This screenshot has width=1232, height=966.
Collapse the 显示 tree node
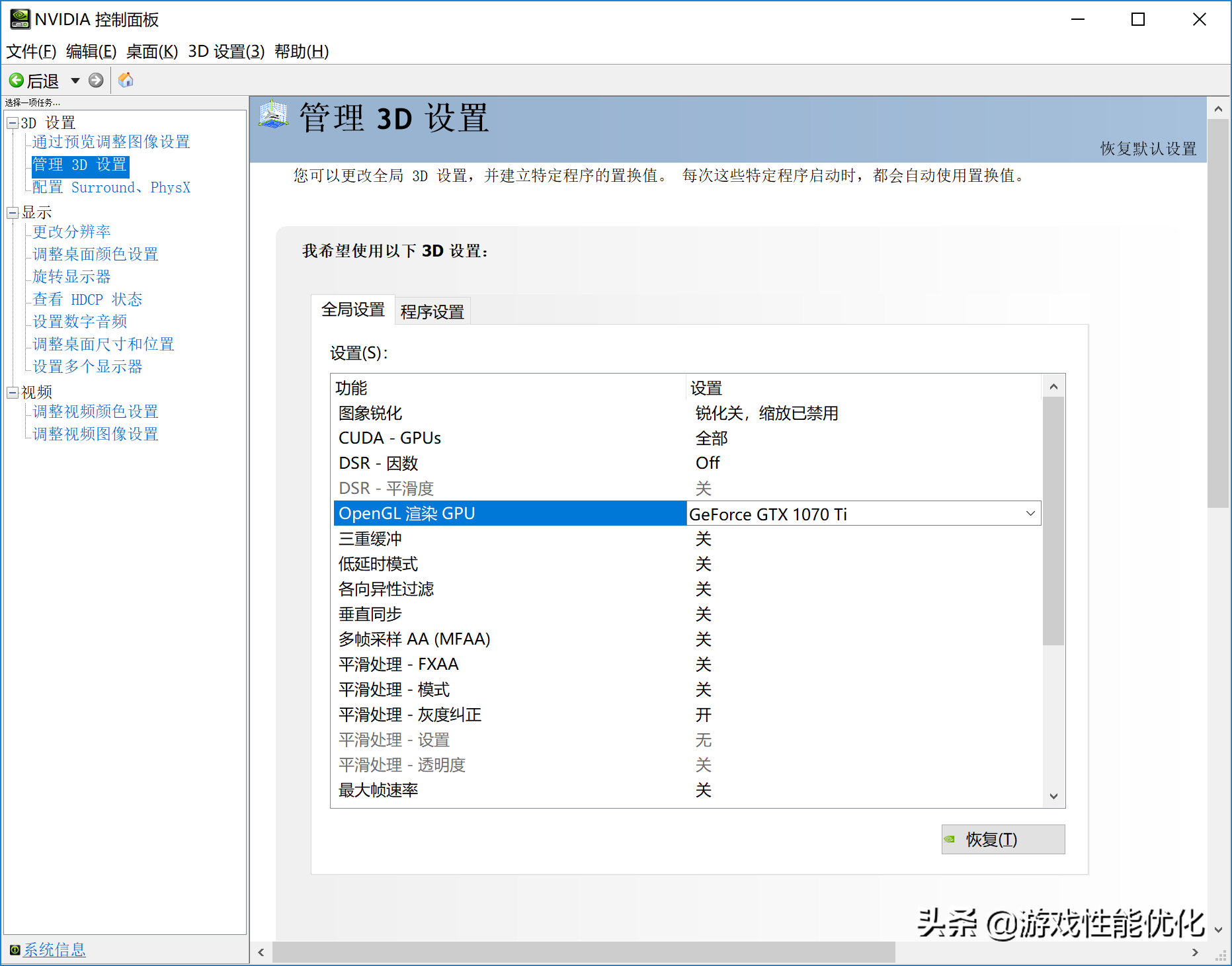(12, 212)
